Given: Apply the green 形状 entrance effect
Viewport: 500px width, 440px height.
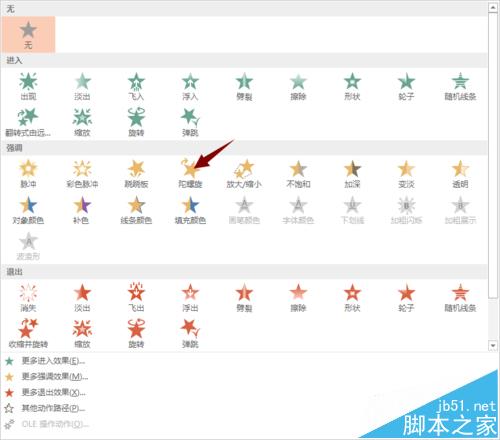Looking at the screenshot, I should (352, 86).
